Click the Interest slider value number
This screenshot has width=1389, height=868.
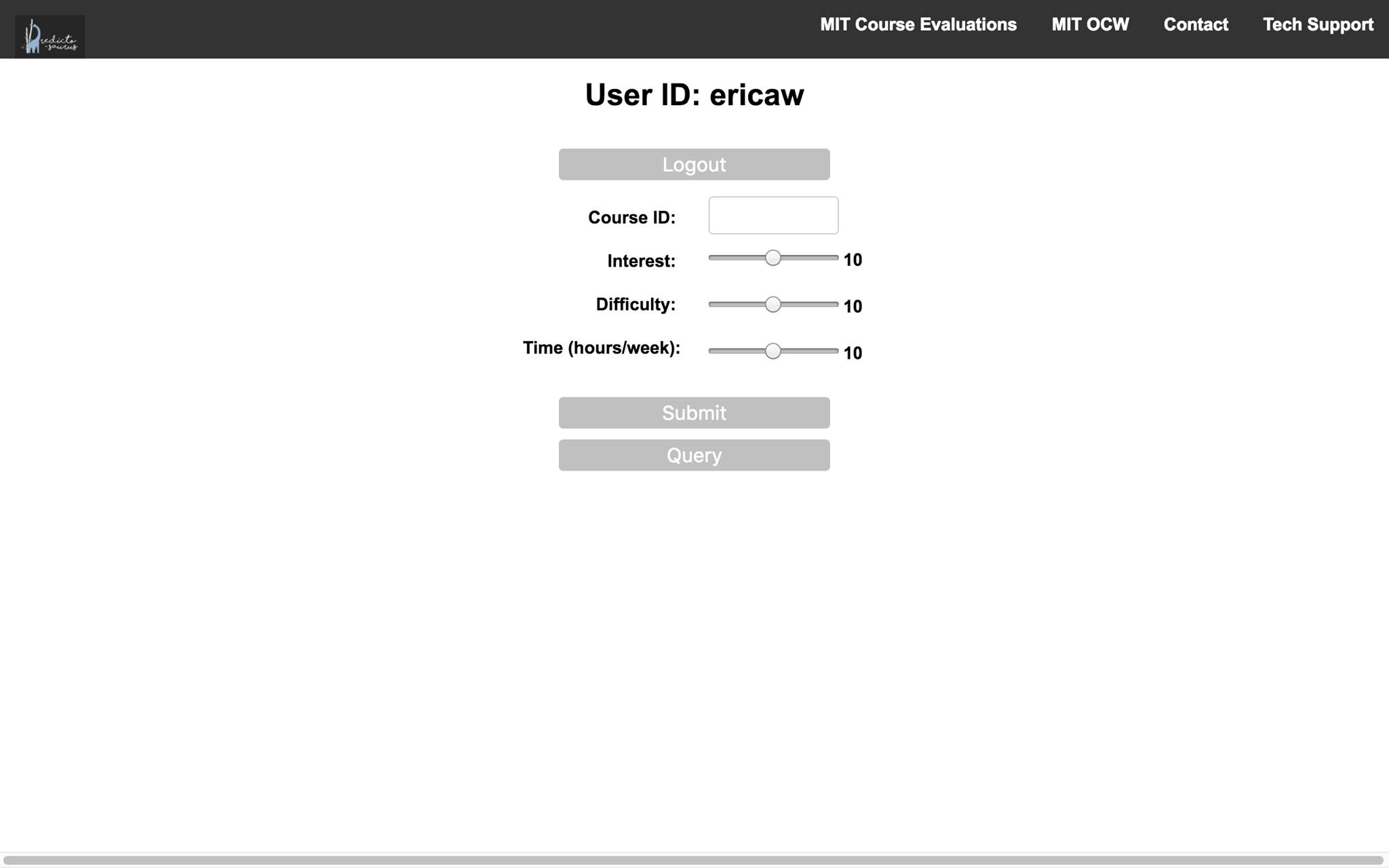(853, 260)
